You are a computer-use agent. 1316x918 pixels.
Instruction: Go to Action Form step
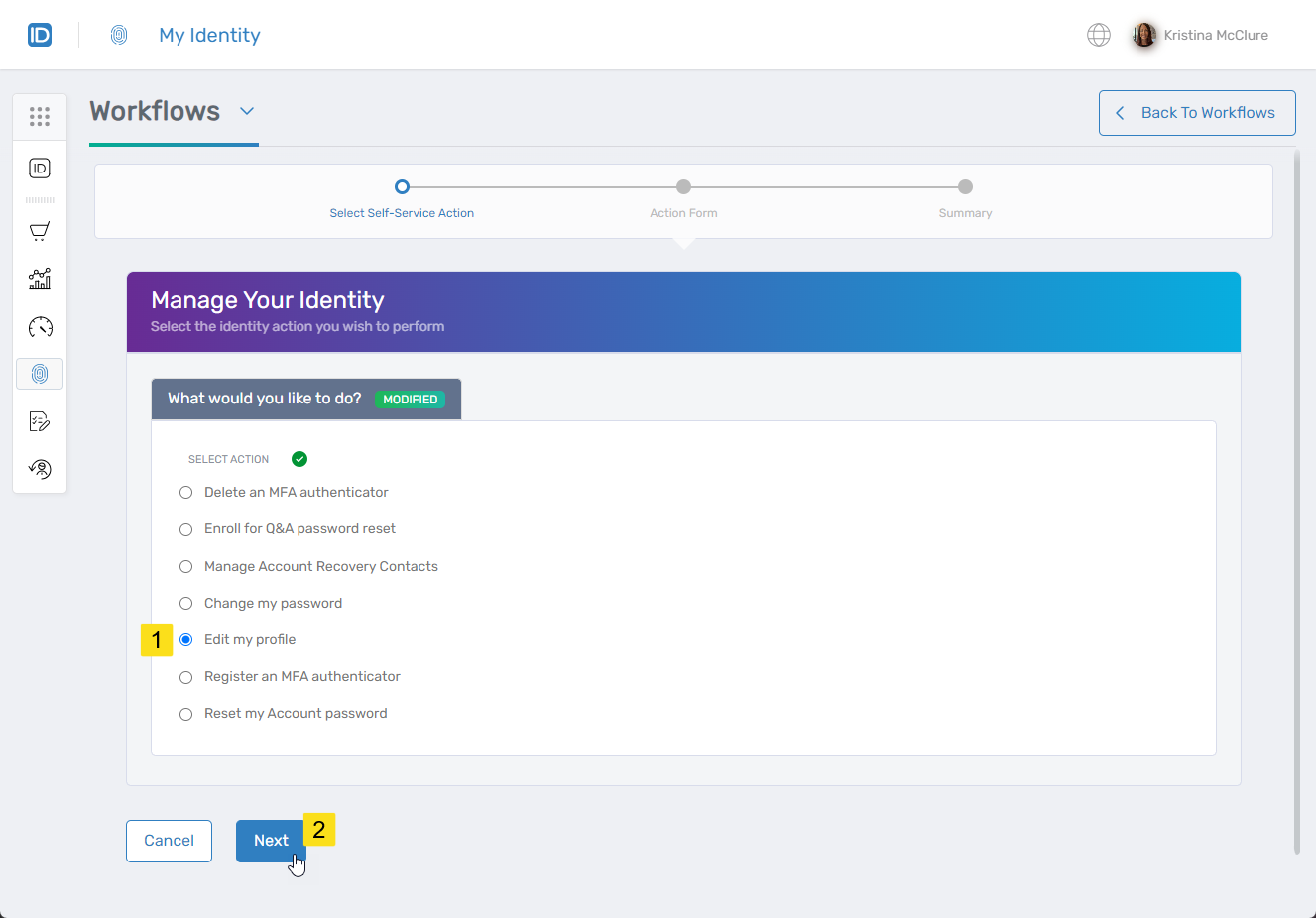coord(683,187)
